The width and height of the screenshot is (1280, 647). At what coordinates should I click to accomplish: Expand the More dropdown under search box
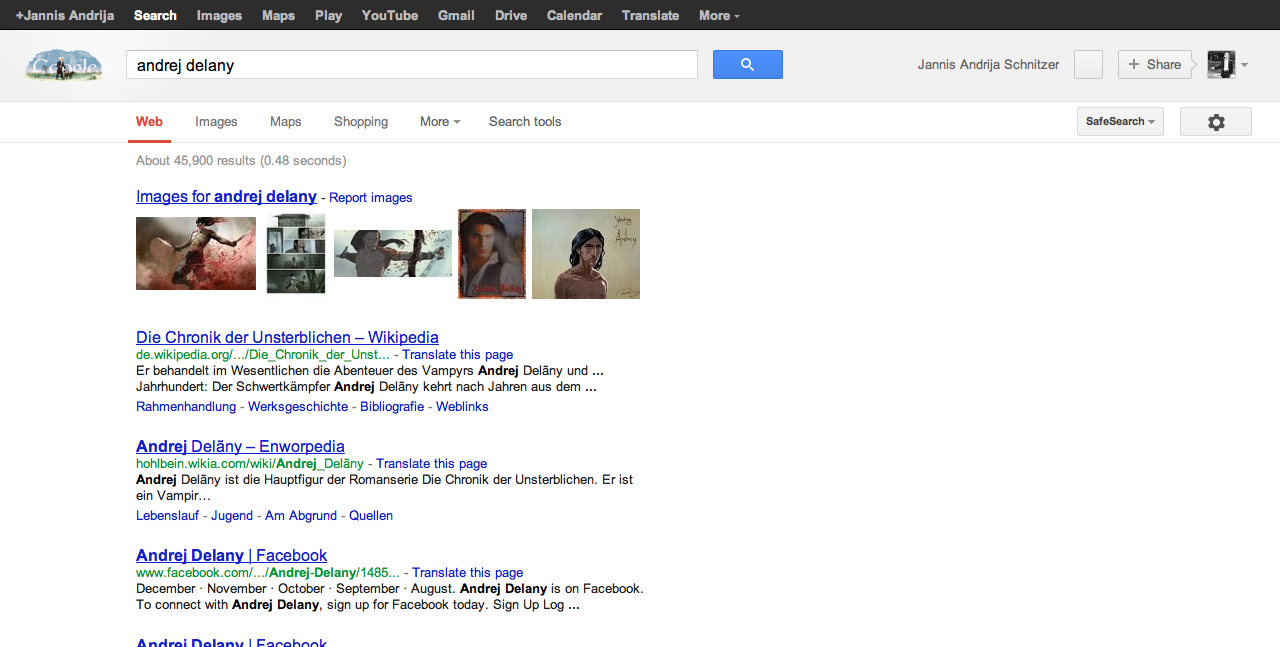(x=440, y=122)
